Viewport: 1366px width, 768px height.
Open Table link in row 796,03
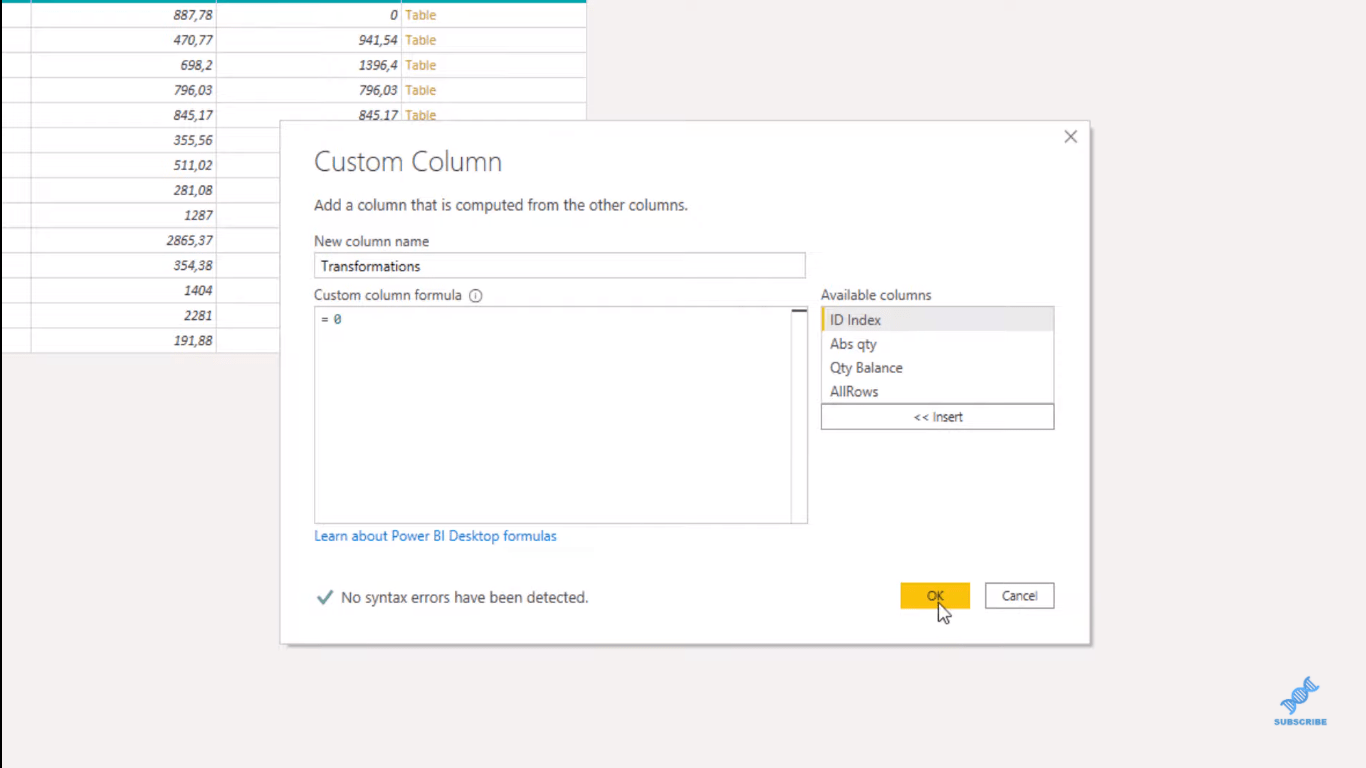[x=420, y=90]
